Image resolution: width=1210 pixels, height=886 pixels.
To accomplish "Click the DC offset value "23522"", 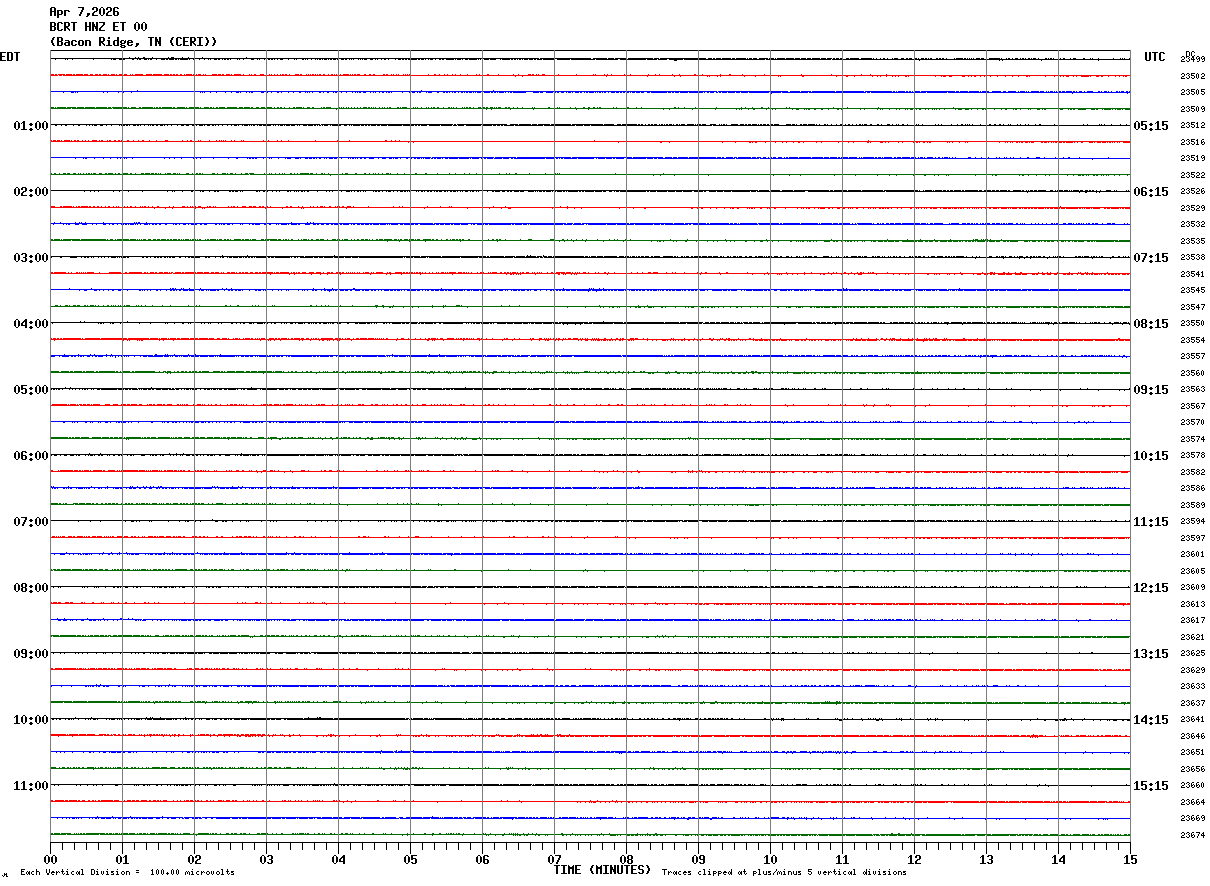I will click(x=1192, y=175).
